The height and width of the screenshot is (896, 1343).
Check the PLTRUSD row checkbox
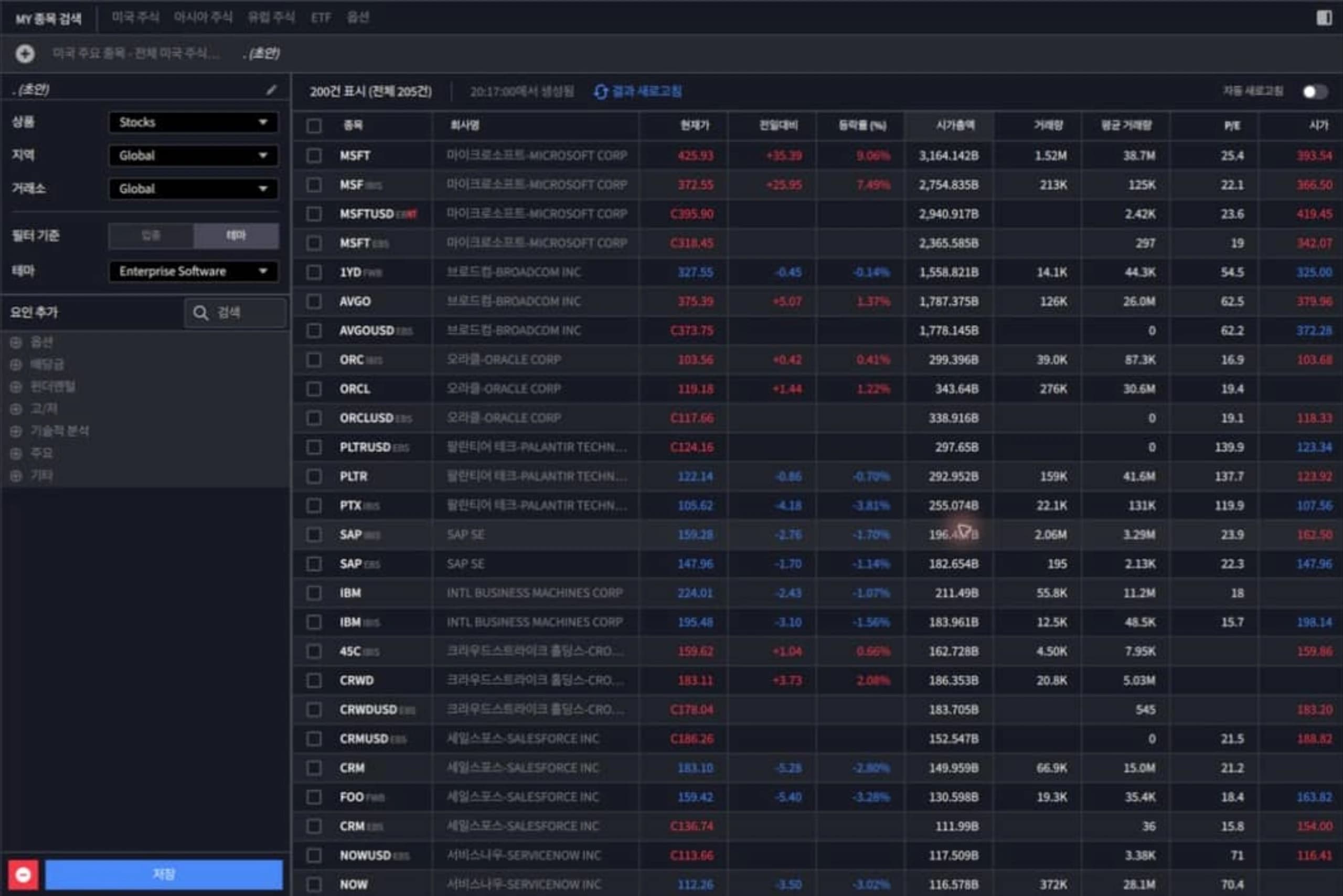[x=314, y=447]
